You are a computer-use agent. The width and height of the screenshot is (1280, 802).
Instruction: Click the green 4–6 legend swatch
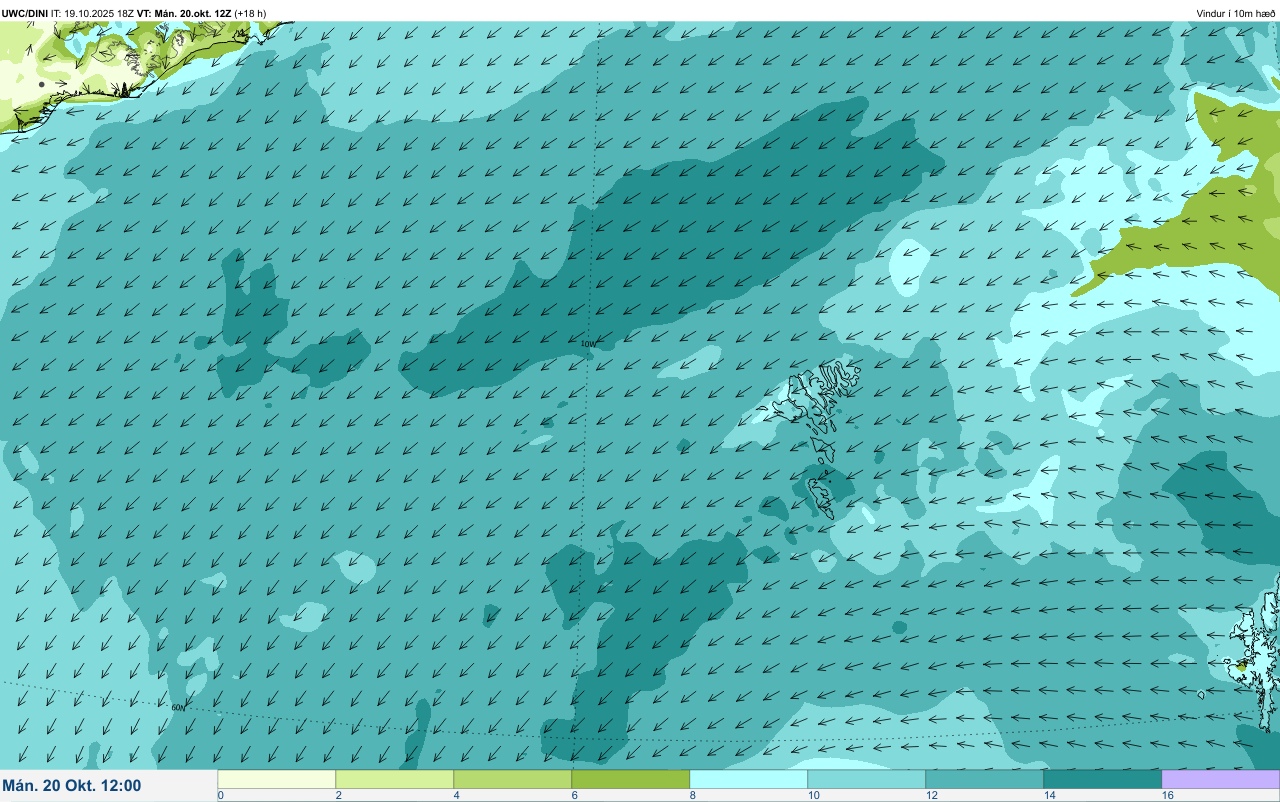[513, 779]
